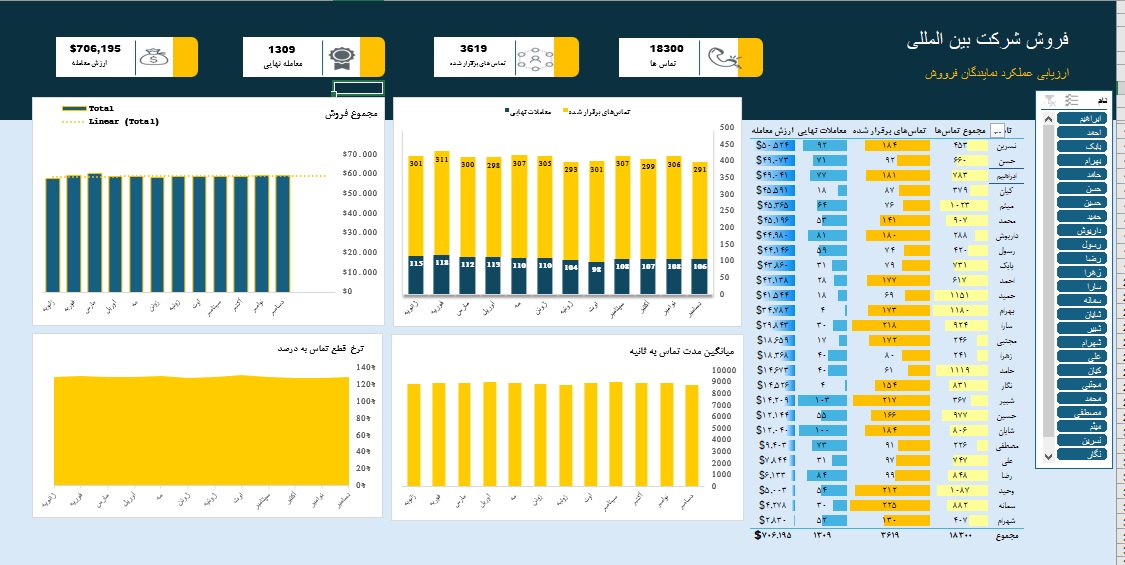Select the مصطفی slicer button
The width and height of the screenshot is (1125, 565).
(x=1083, y=412)
